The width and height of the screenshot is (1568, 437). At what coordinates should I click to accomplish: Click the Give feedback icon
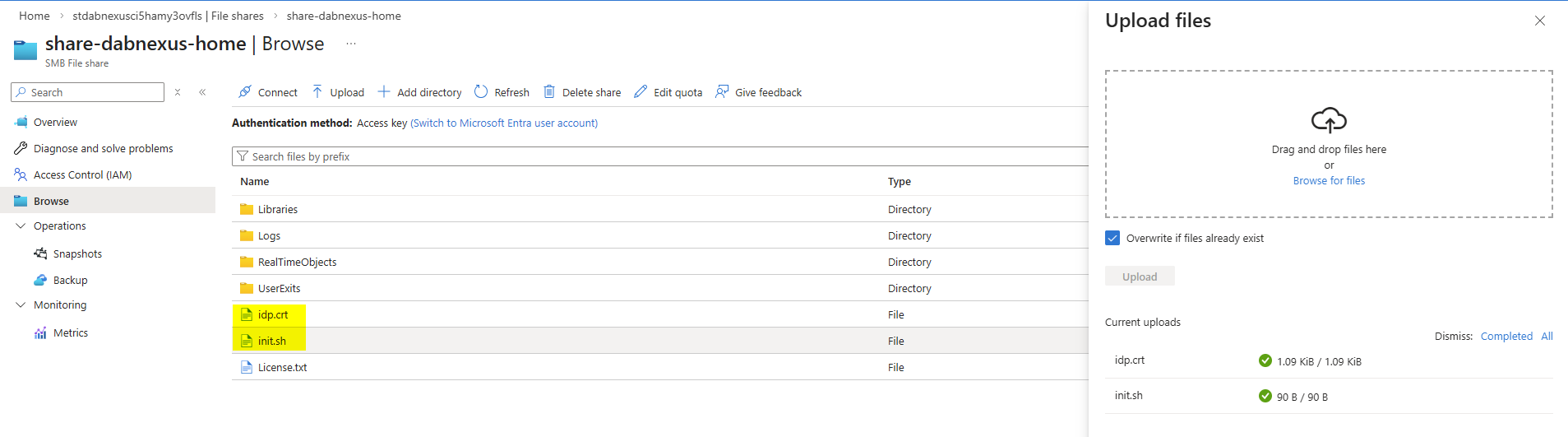coord(722,92)
